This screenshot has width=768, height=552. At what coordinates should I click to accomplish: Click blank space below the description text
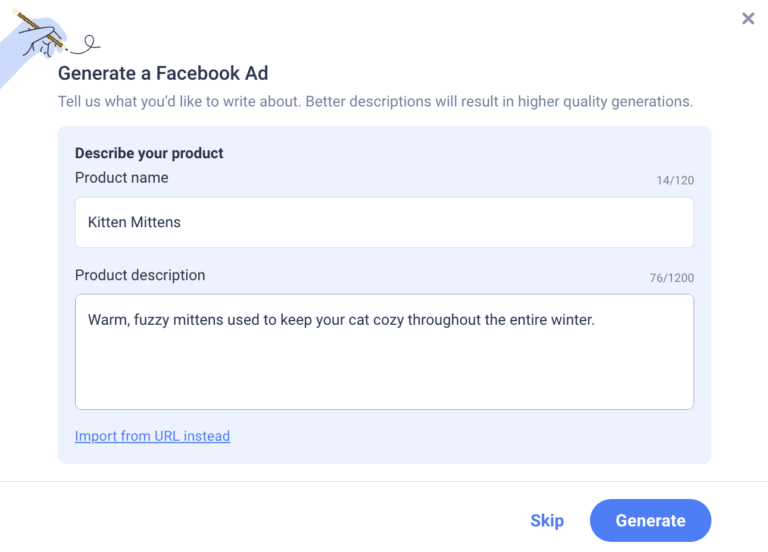[384, 375]
